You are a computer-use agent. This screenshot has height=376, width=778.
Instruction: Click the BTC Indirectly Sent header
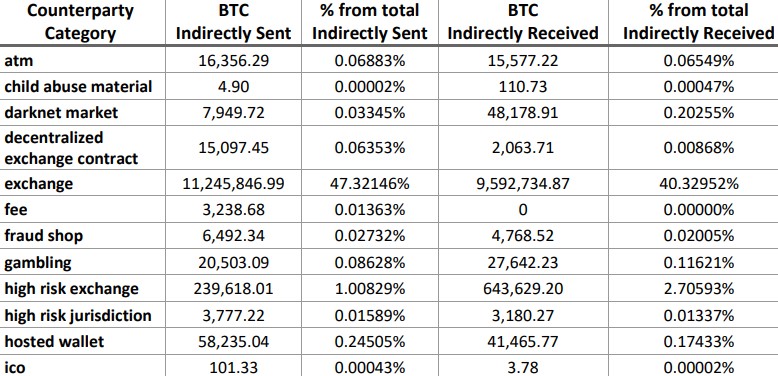[233, 22]
